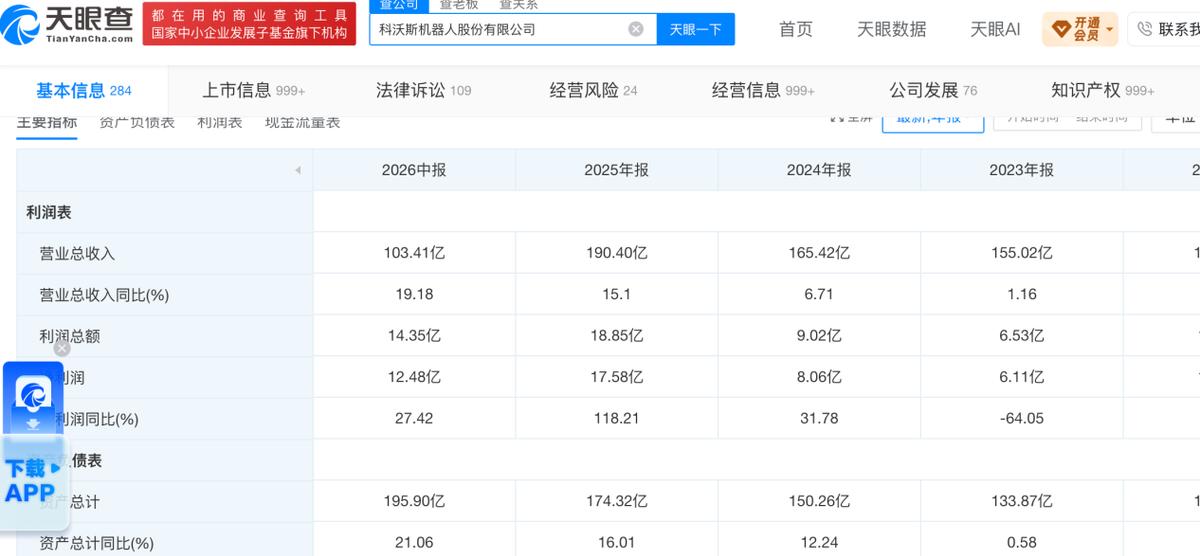The image size is (1200, 556).
Task: Click the 2025年报 column header
Action: [x=616, y=170]
